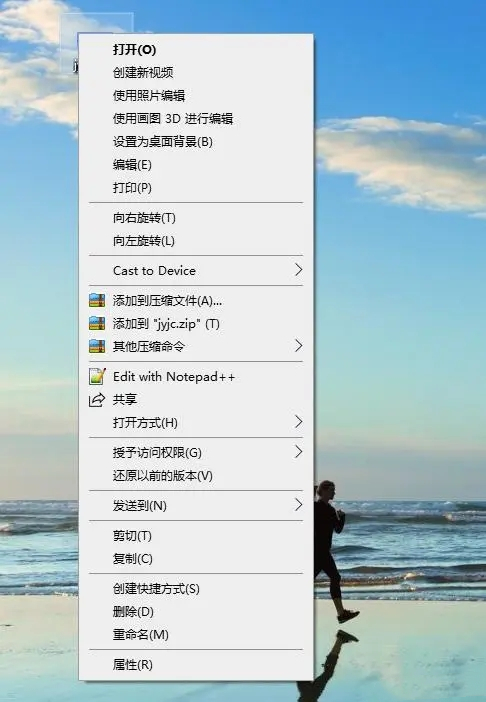Select 向左旋转(L)
Viewport: 486px width, 702px height.
click(144, 241)
